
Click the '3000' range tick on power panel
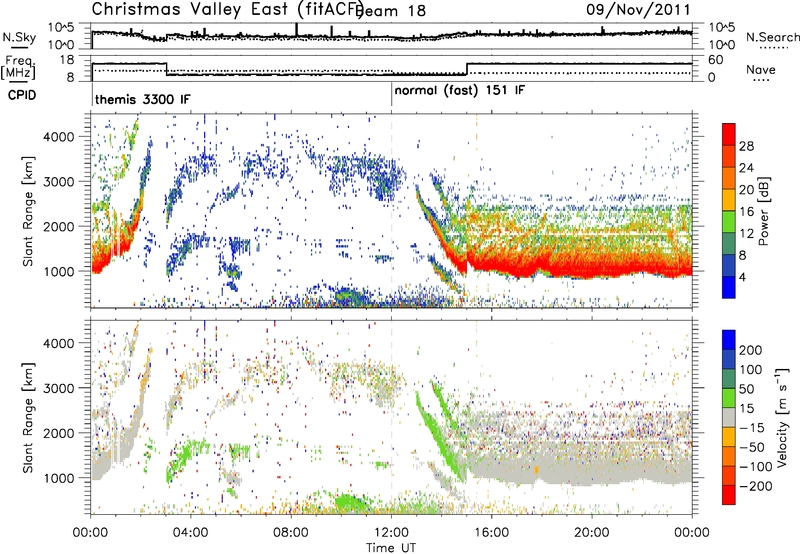click(58, 182)
